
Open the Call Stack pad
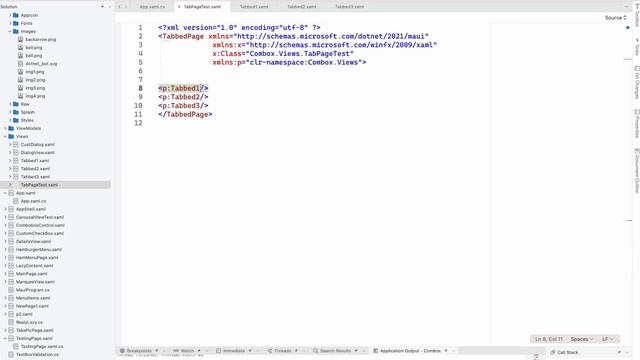[567, 352]
